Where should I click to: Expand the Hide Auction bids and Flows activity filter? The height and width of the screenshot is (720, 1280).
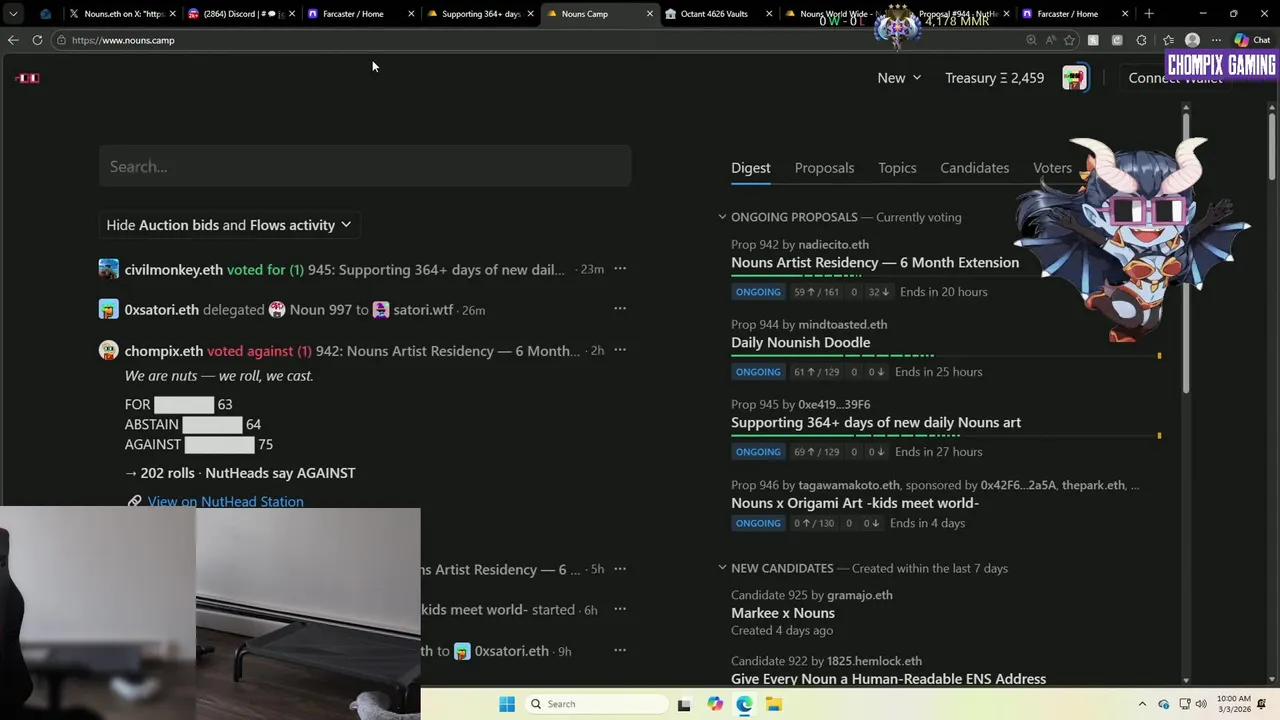tap(229, 225)
